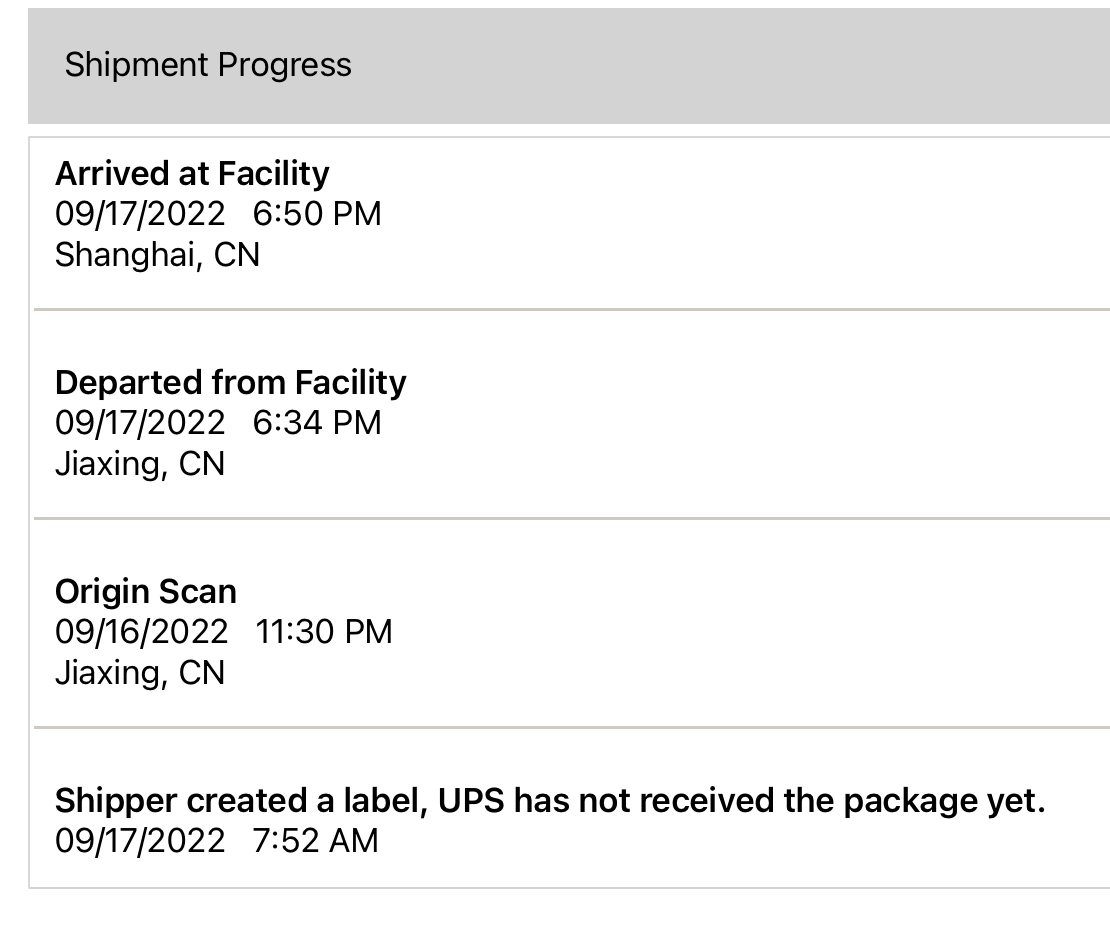
Task: Click Jiaxing, CN under Origin Scan
Action: pos(139,673)
